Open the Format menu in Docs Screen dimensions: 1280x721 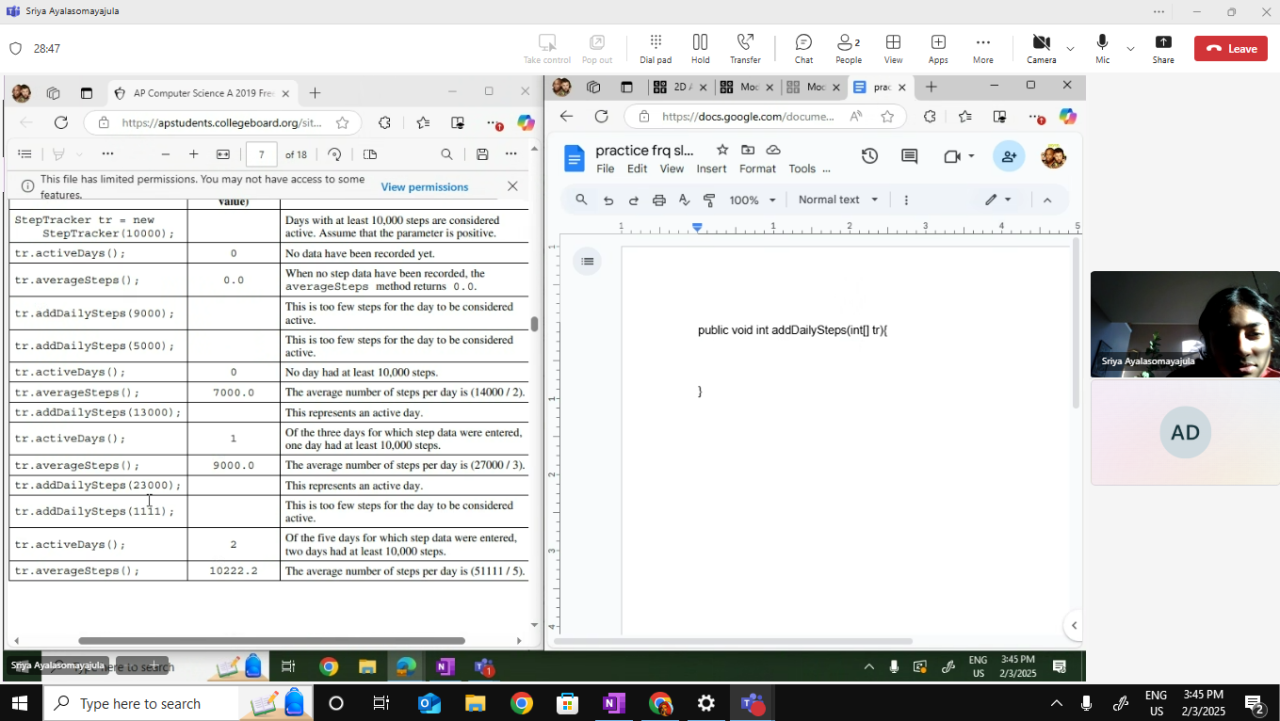tap(757, 169)
